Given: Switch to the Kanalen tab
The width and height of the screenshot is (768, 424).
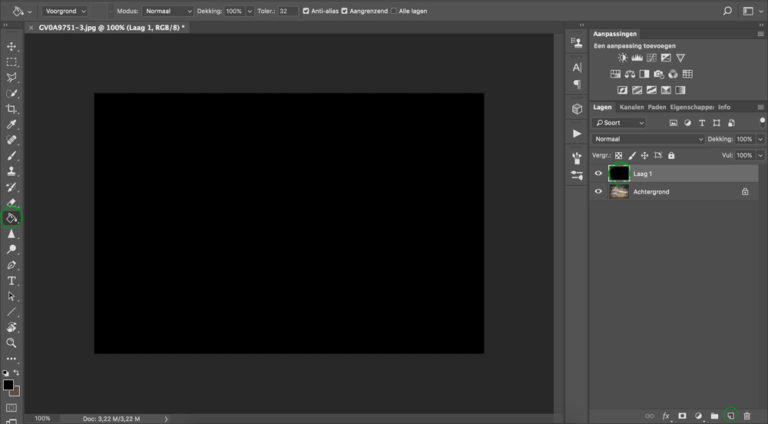Looking at the screenshot, I should (x=631, y=107).
